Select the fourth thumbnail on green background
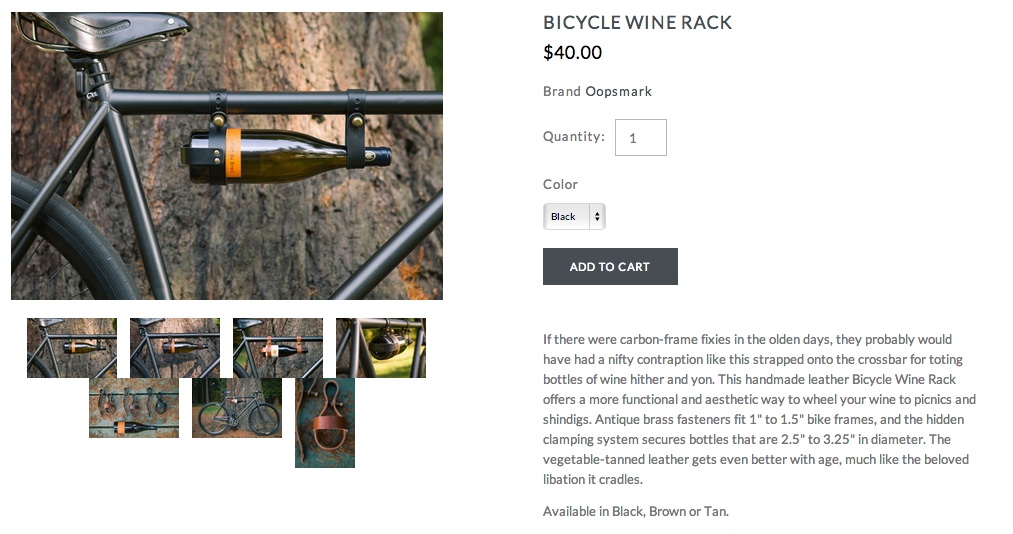The height and width of the screenshot is (534, 1013). coord(381,347)
